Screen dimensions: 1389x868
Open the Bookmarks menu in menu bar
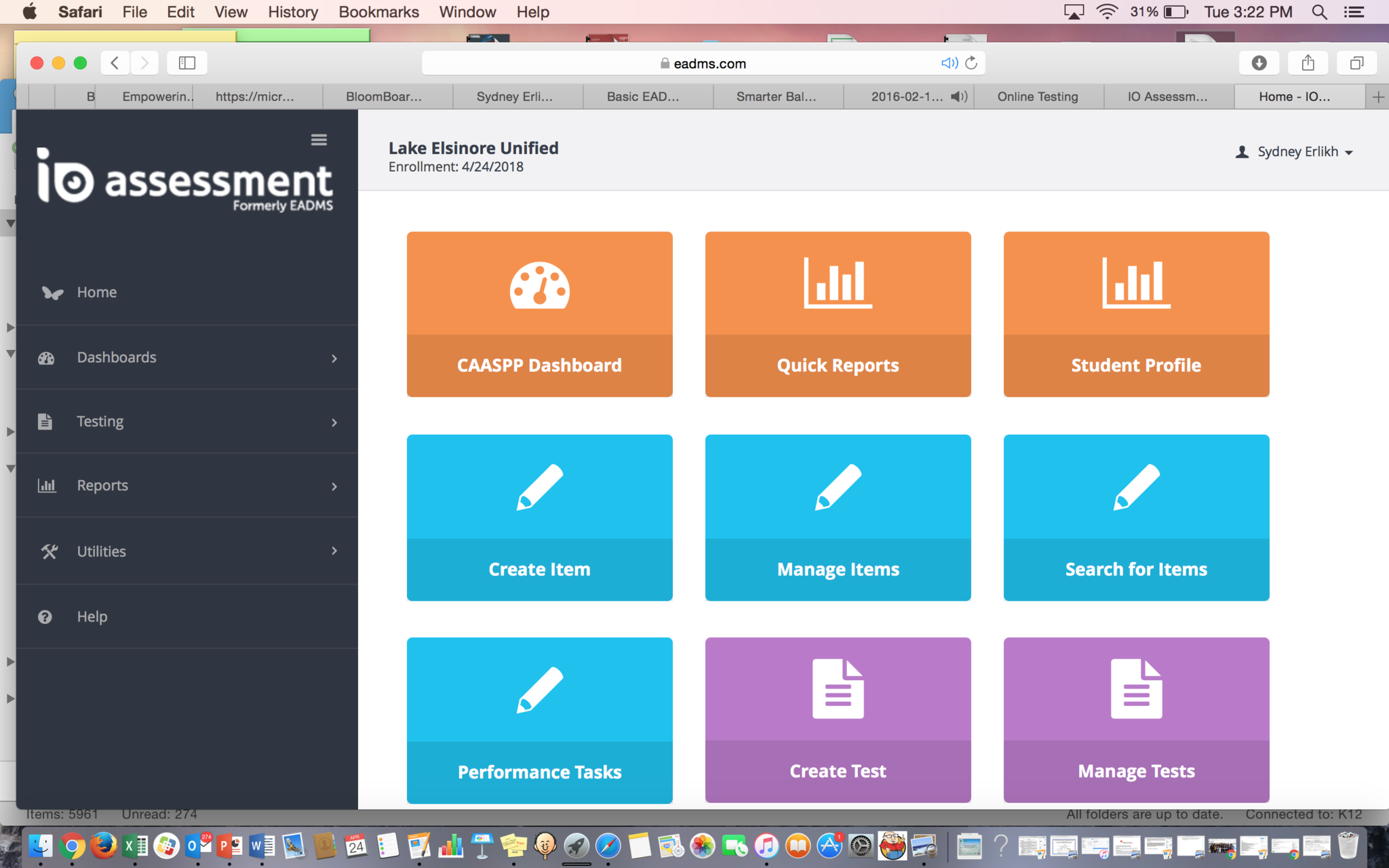coord(378,12)
